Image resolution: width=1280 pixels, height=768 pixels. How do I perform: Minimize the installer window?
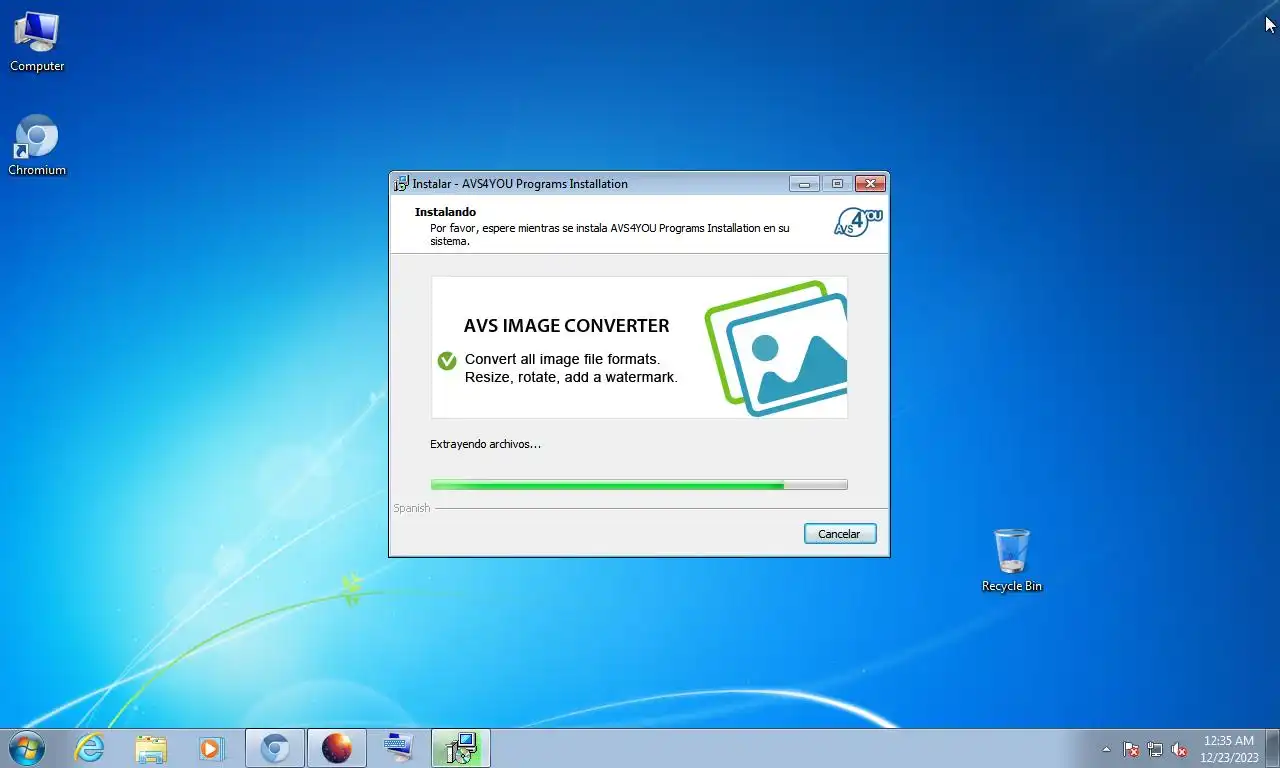[804, 183]
